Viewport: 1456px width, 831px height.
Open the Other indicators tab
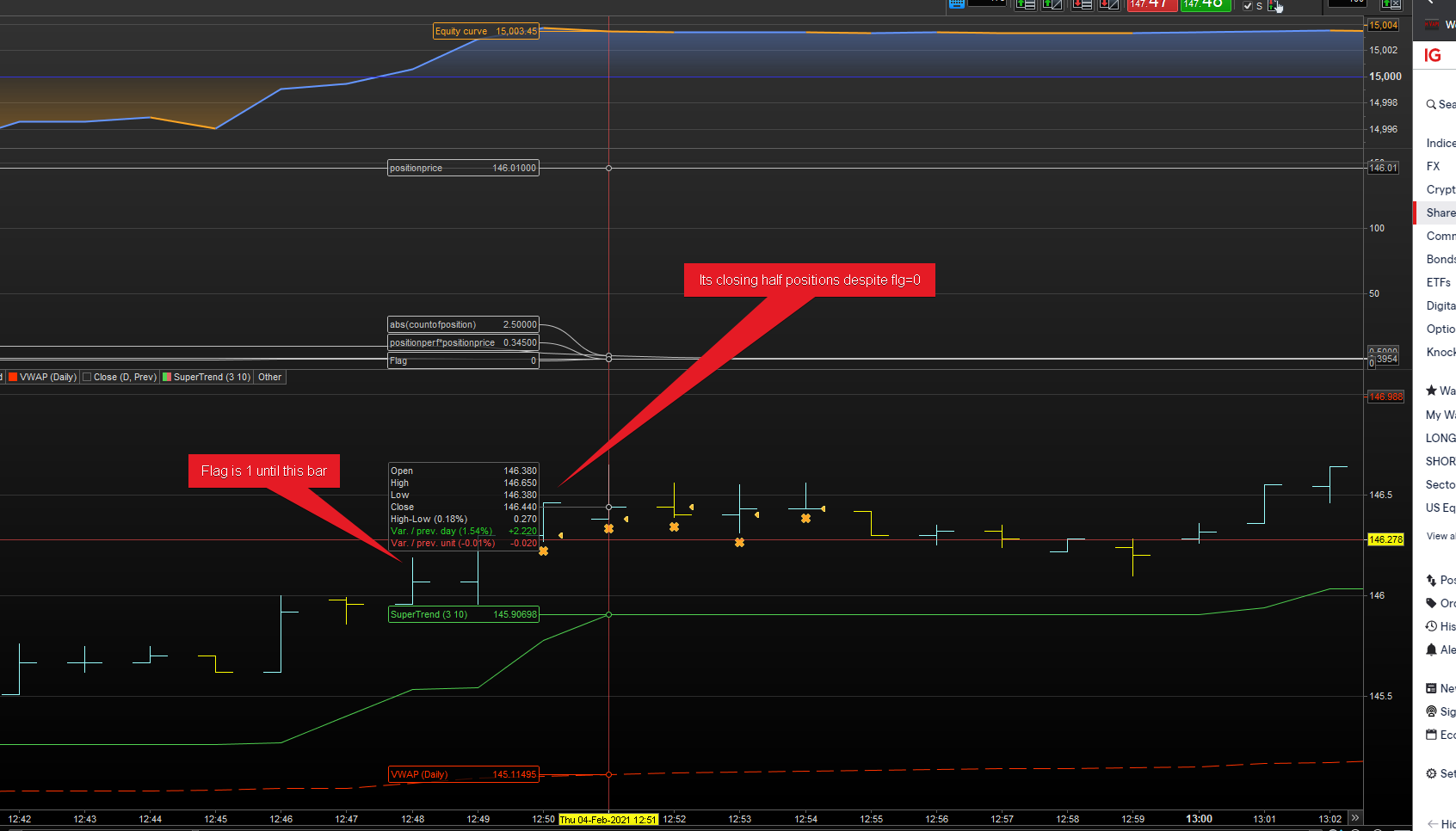tap(269, 377)
